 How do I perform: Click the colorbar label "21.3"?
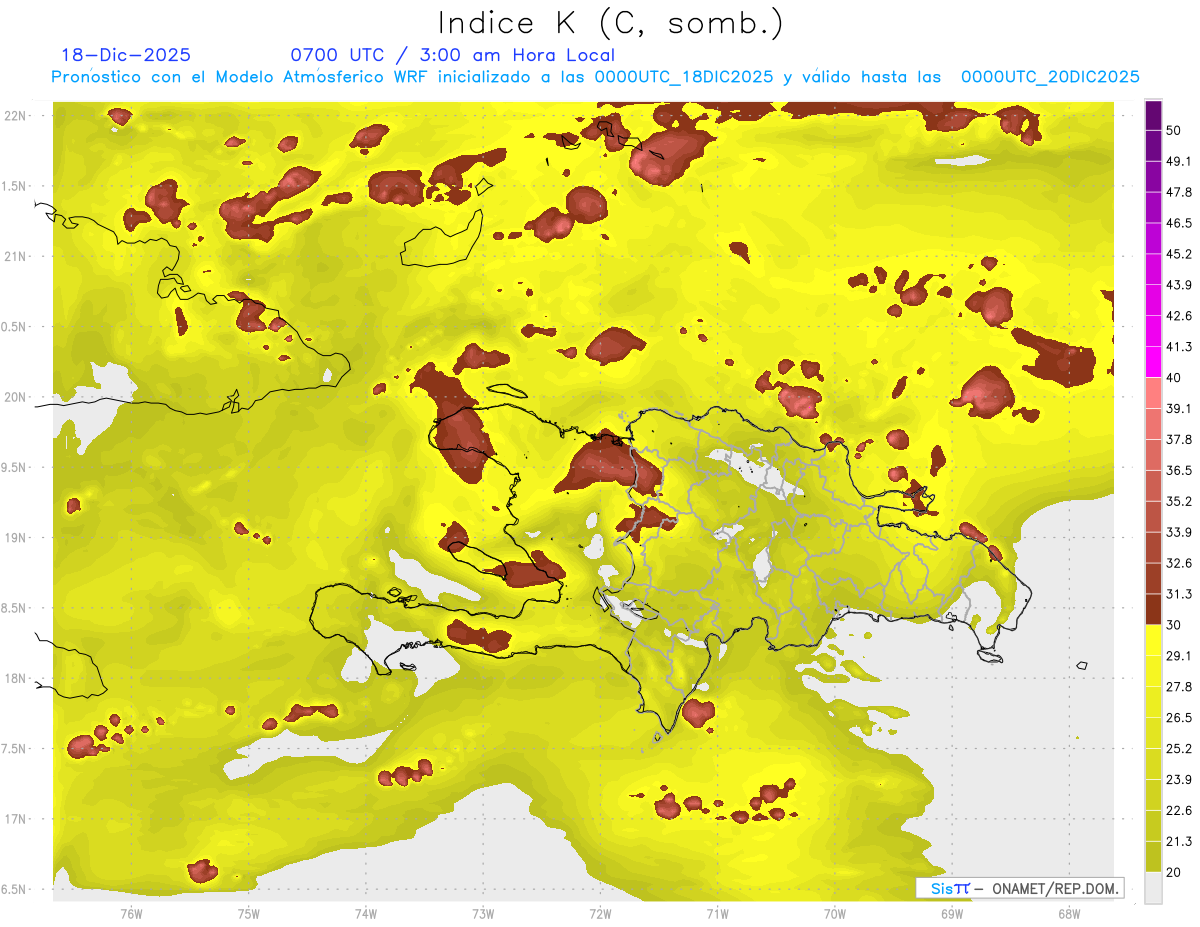[x=1178, y=842]
